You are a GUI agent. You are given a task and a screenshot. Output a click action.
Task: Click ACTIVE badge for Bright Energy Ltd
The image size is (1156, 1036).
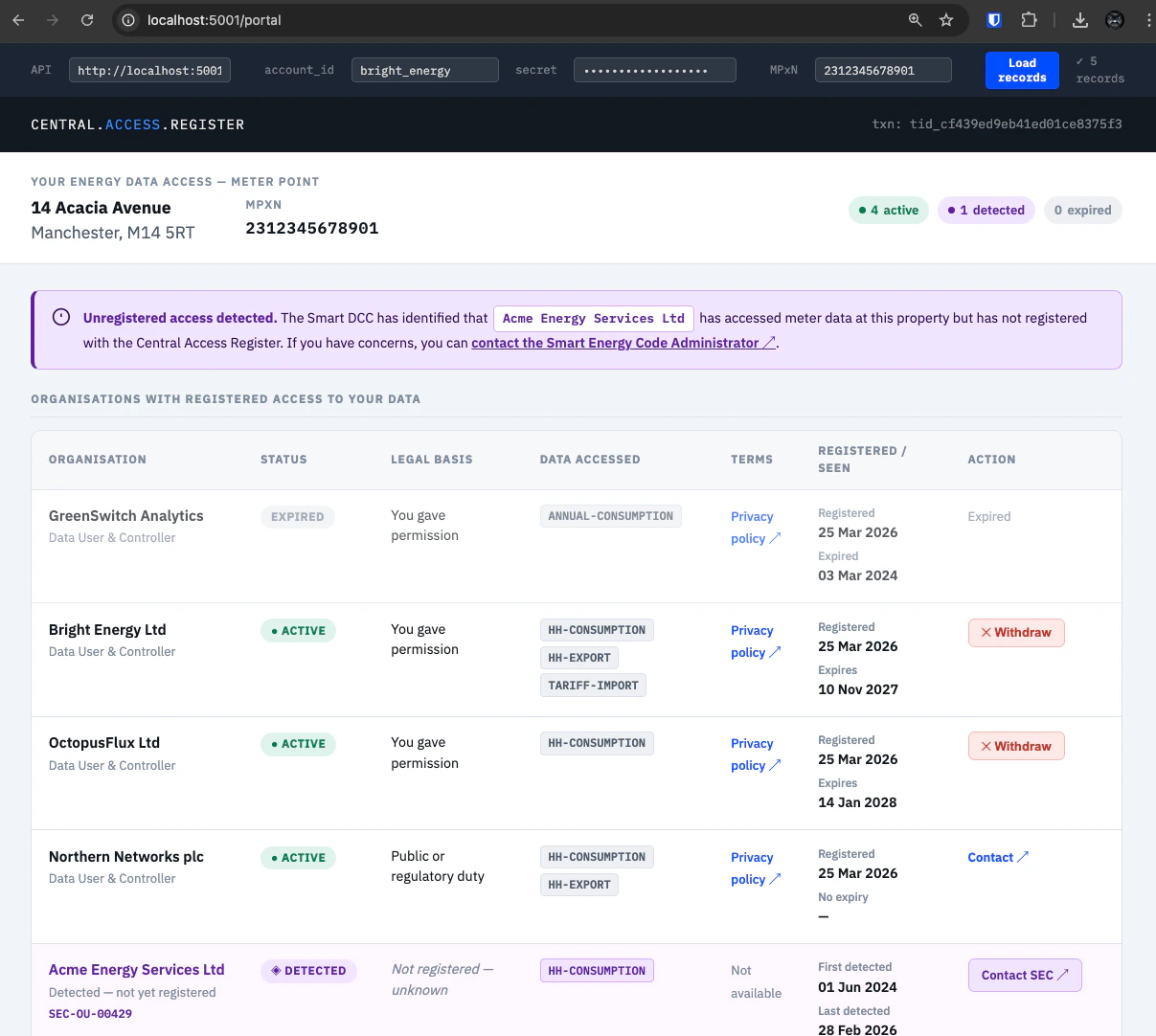pos(298,631)
